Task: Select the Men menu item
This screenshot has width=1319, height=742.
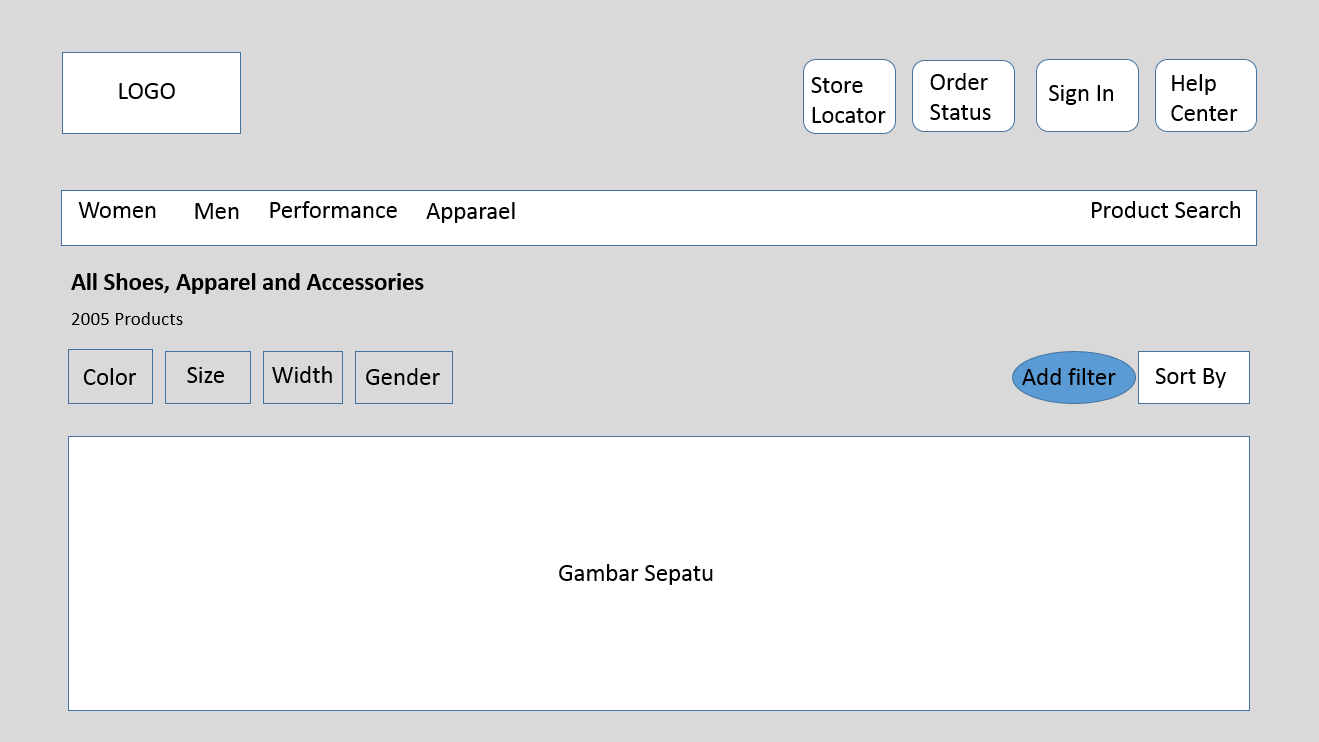Action: pos(217,212)
